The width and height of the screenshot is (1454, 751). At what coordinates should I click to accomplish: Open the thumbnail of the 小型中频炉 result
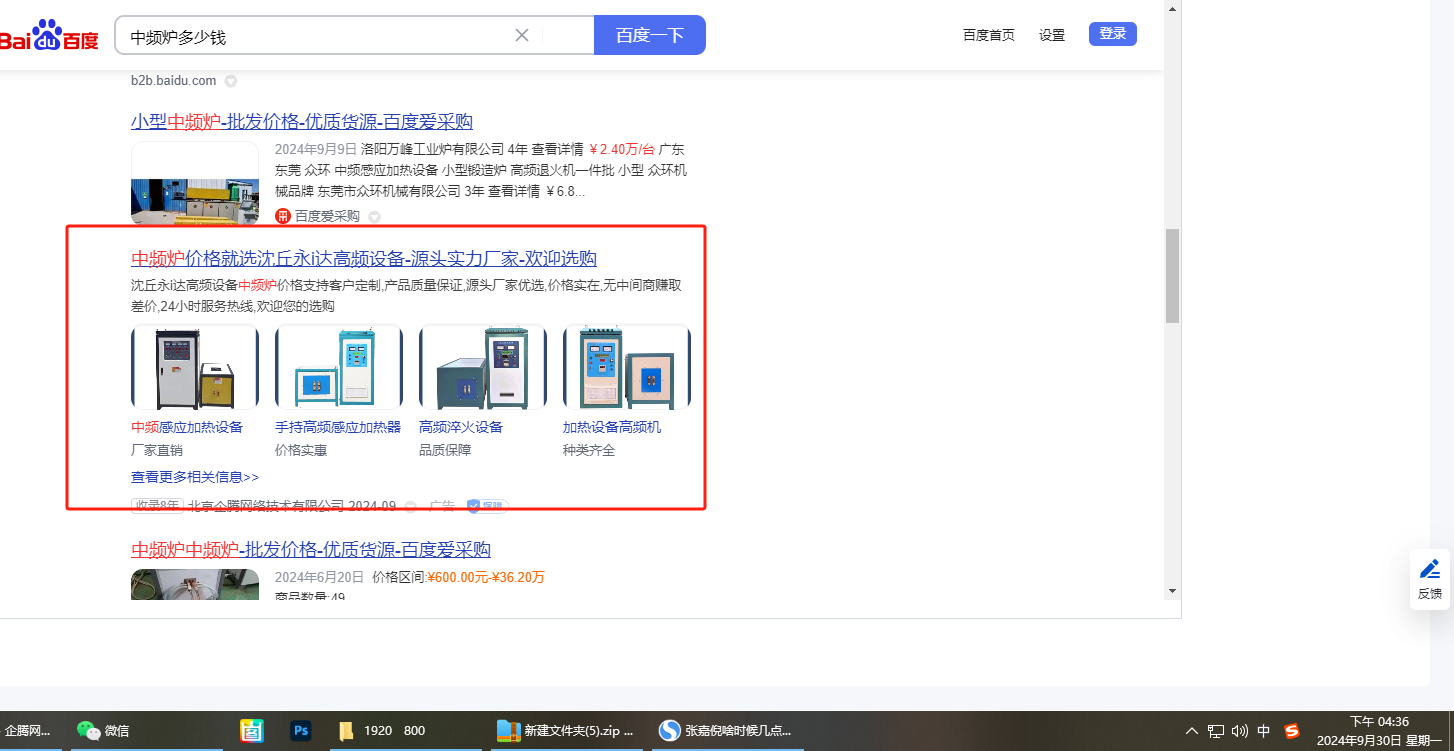pyautogui.click(x=195, y=183)
